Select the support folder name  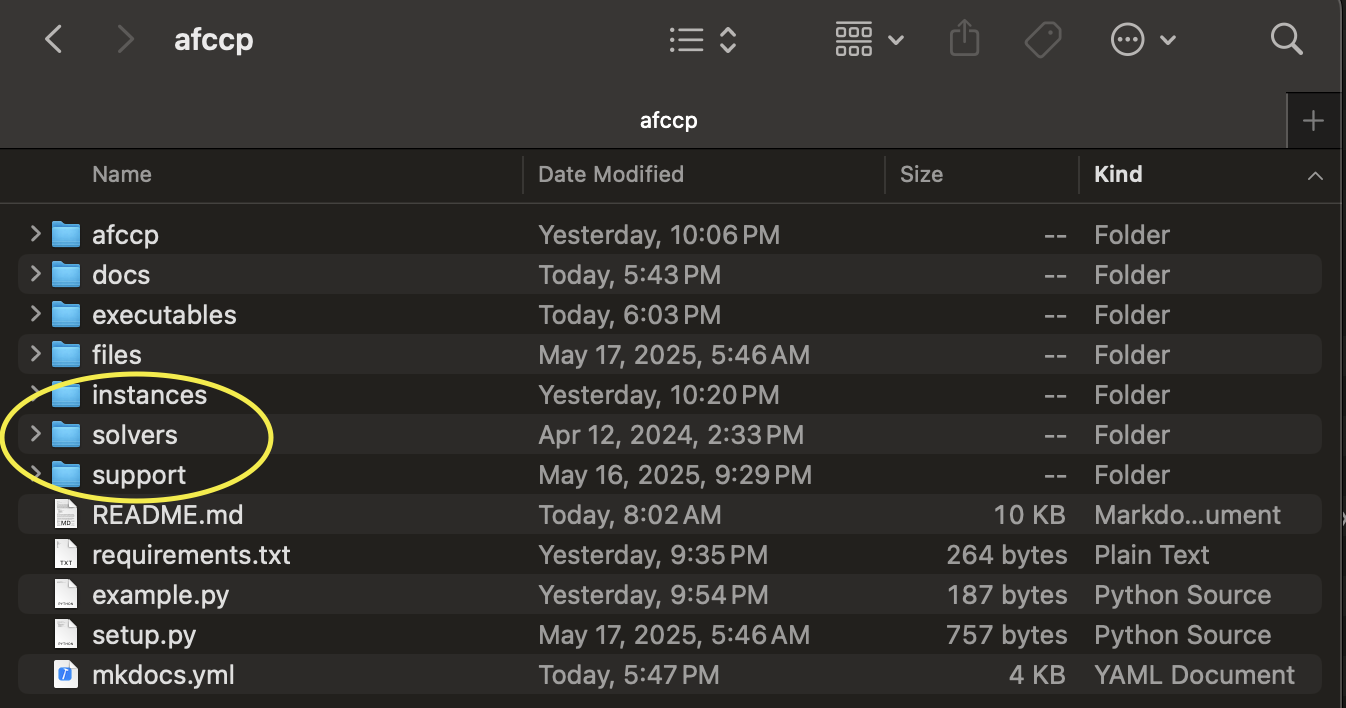(139, 475)
